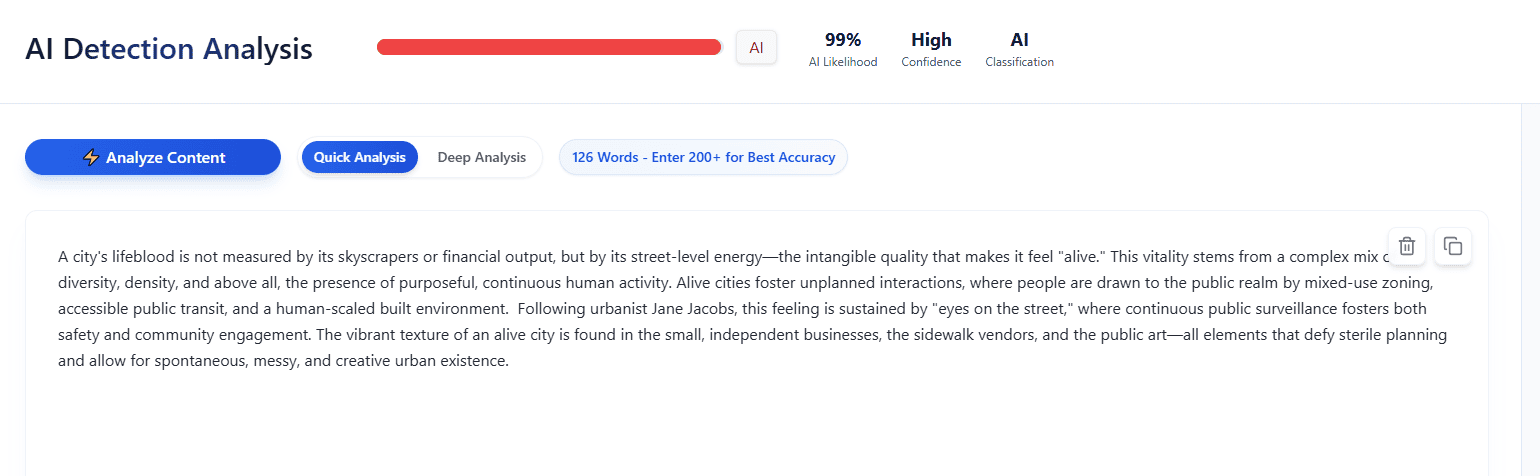Click the "Confidence" caption
Image resolution: width=1540 pixels, height=476 pixels.
931,62
